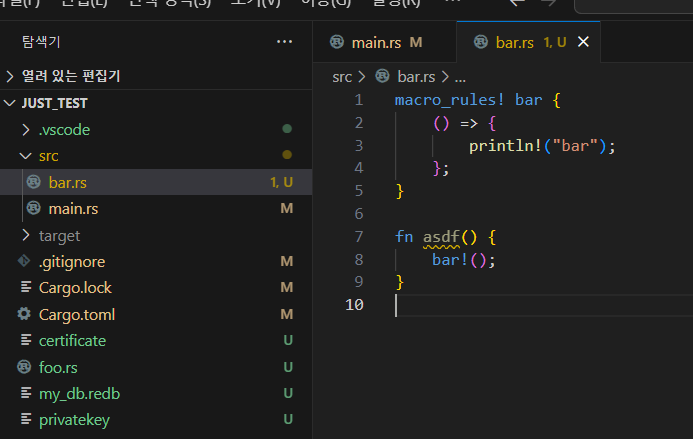This screenshot has height=439, width=693.
Task: Collapse the src folder
Action: (25, 156)
